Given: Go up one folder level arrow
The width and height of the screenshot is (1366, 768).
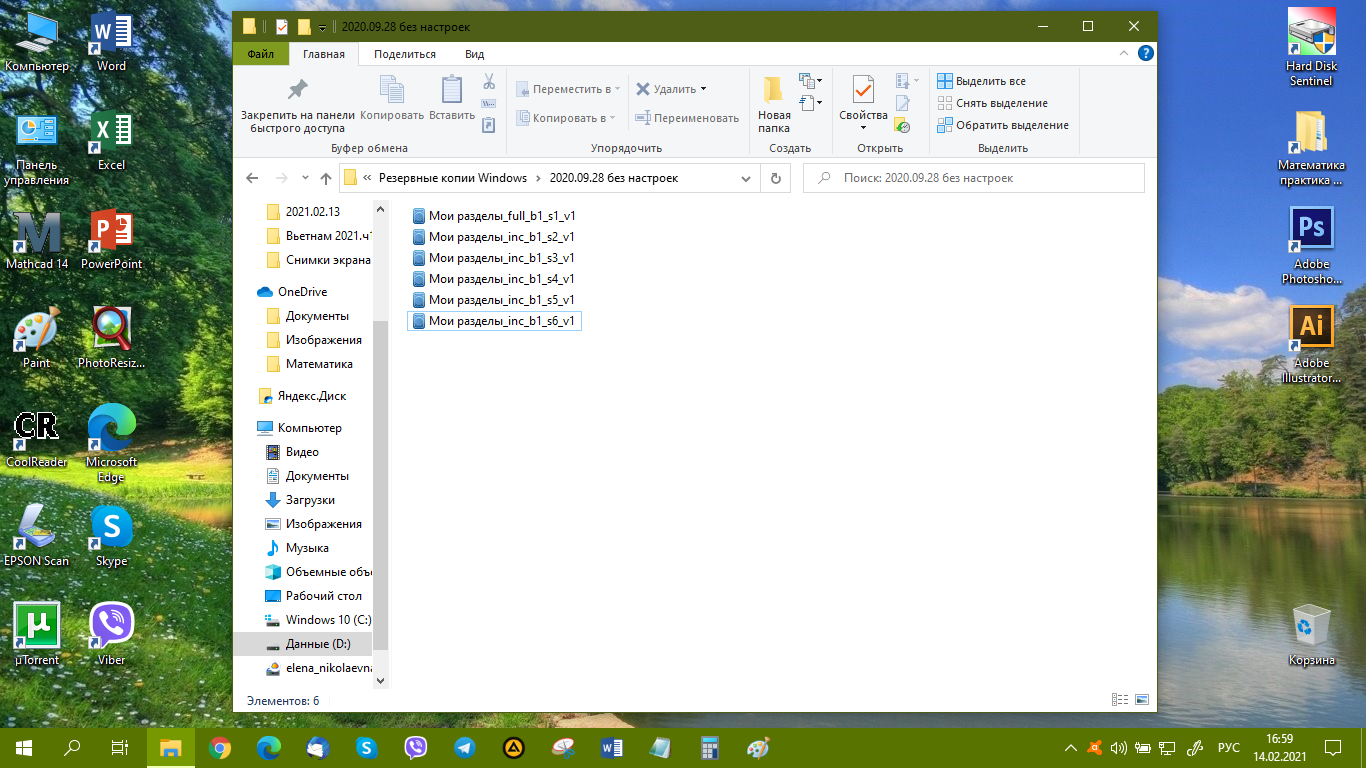Looking at the screenshot, I should click(326, 178).
